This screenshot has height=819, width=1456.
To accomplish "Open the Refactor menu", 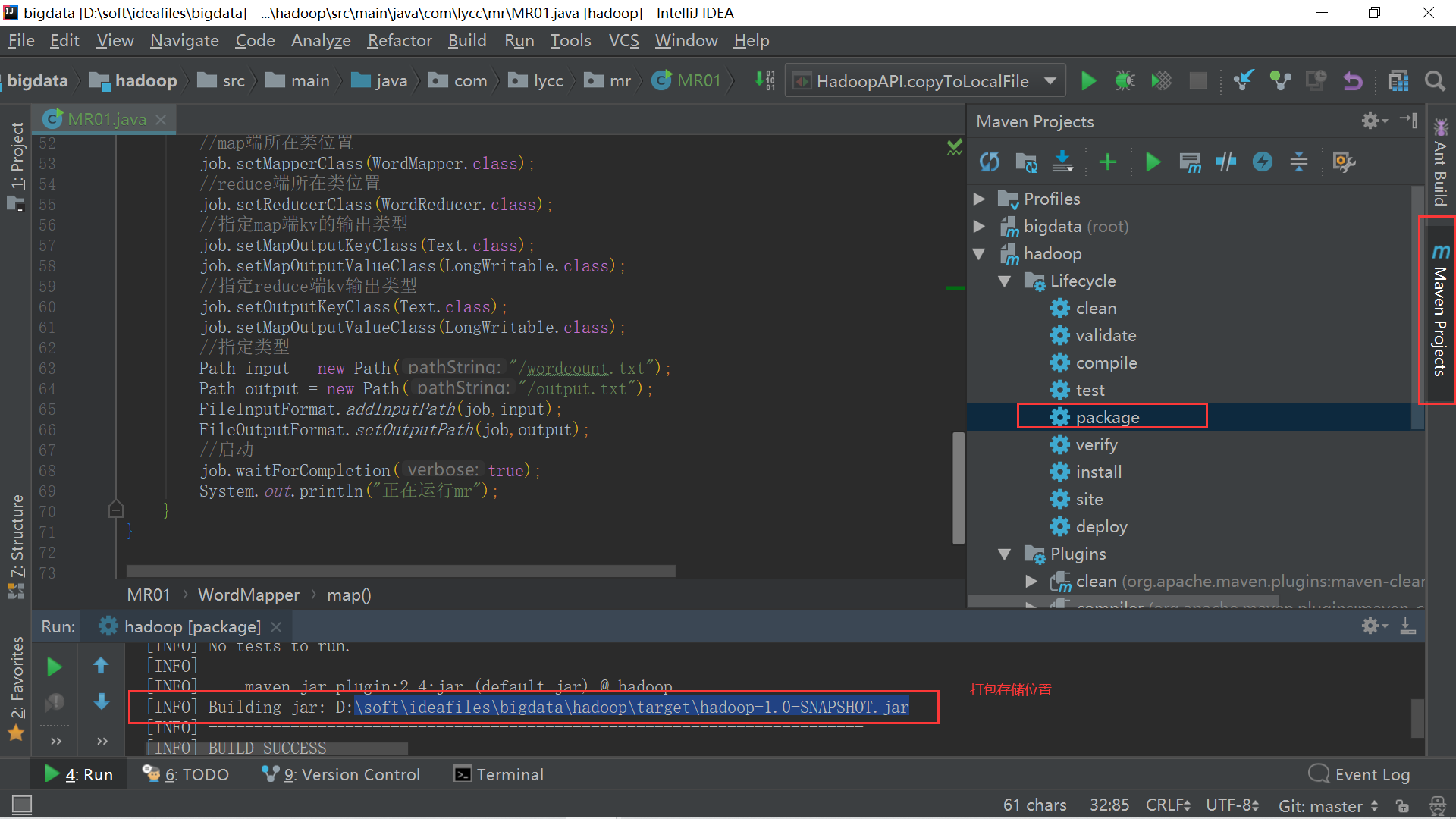I will click(399, 41).
